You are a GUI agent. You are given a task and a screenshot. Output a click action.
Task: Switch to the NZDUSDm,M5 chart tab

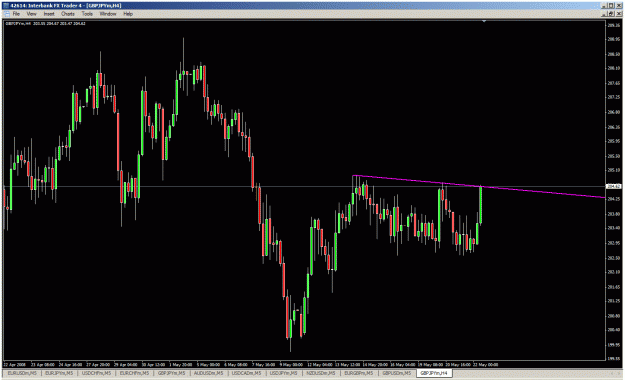point(321,373)
